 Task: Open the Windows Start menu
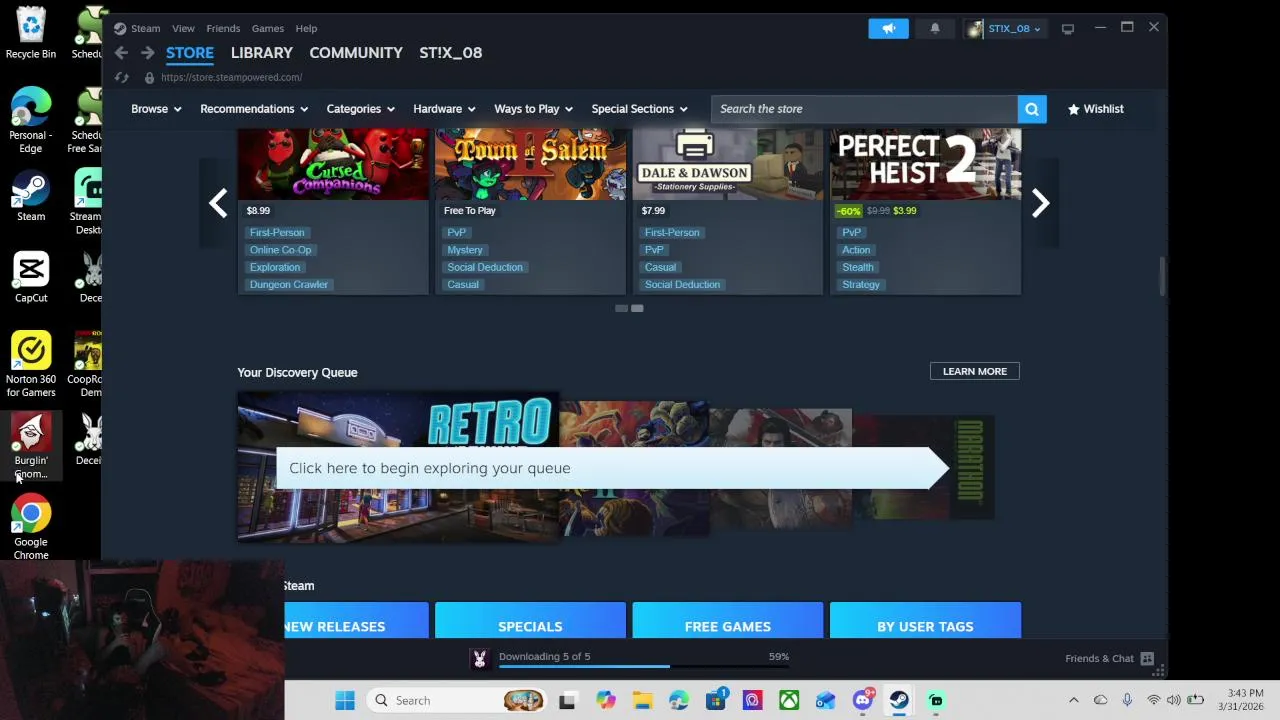[x=345, y=700]
